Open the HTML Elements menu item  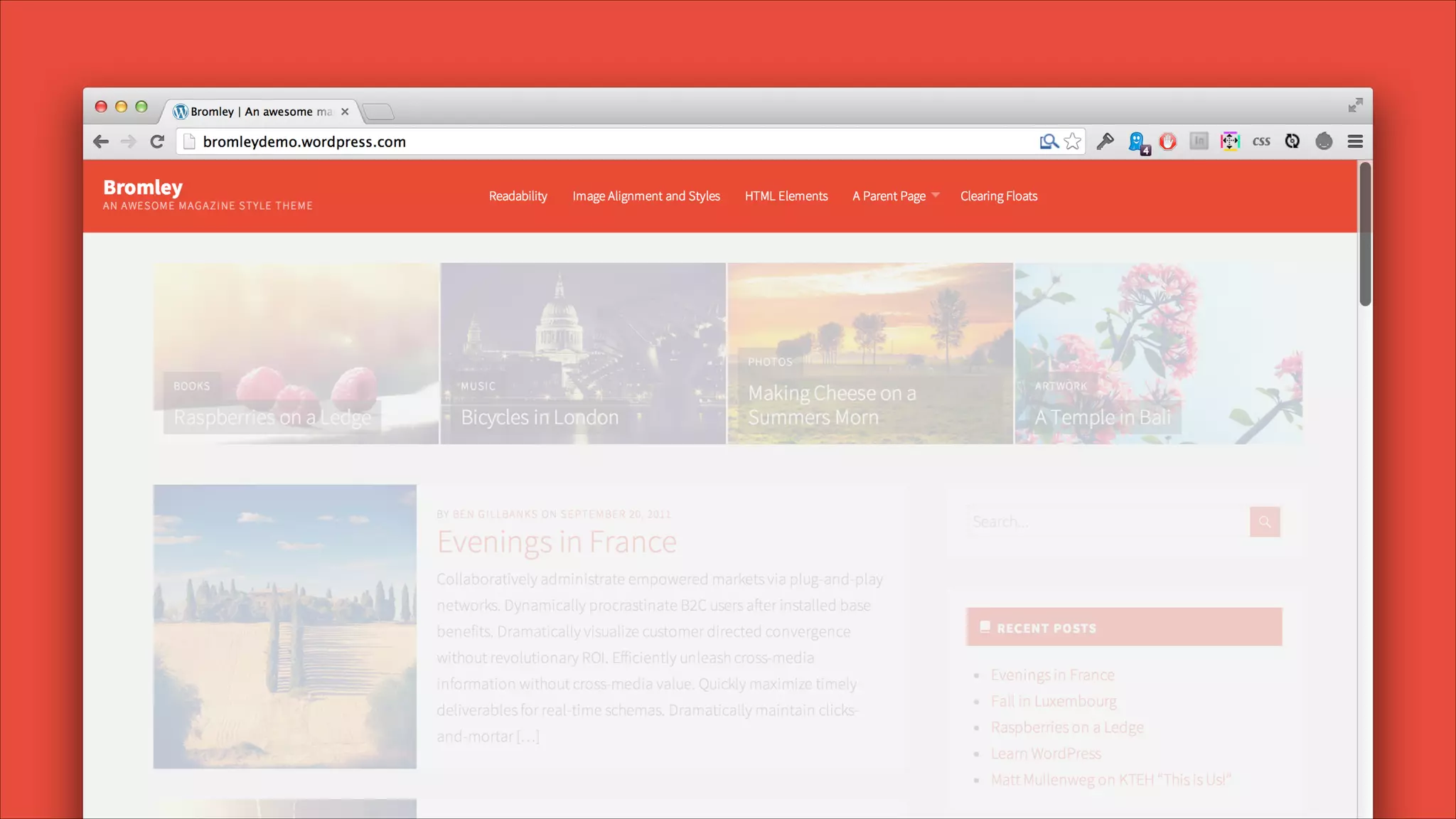pyautogui.click(x=786, y=196)
